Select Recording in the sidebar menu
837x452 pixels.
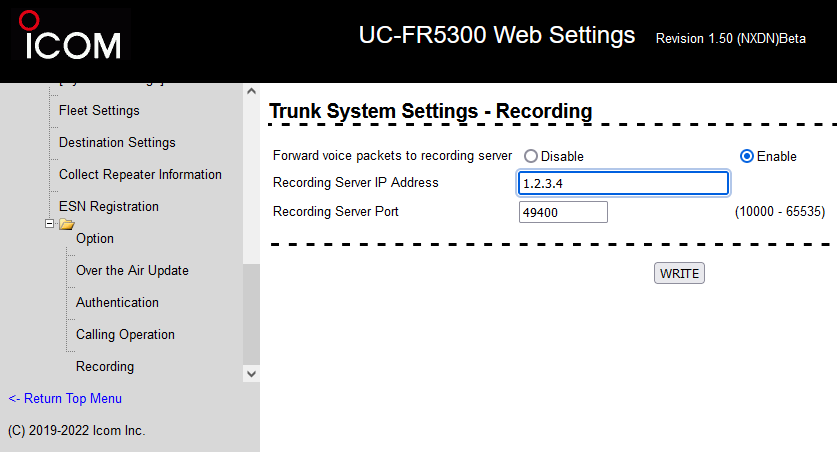tap(105, 366)
